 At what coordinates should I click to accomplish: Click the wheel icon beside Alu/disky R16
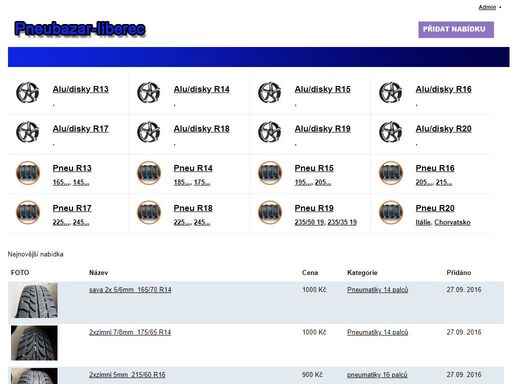point(391,92)
